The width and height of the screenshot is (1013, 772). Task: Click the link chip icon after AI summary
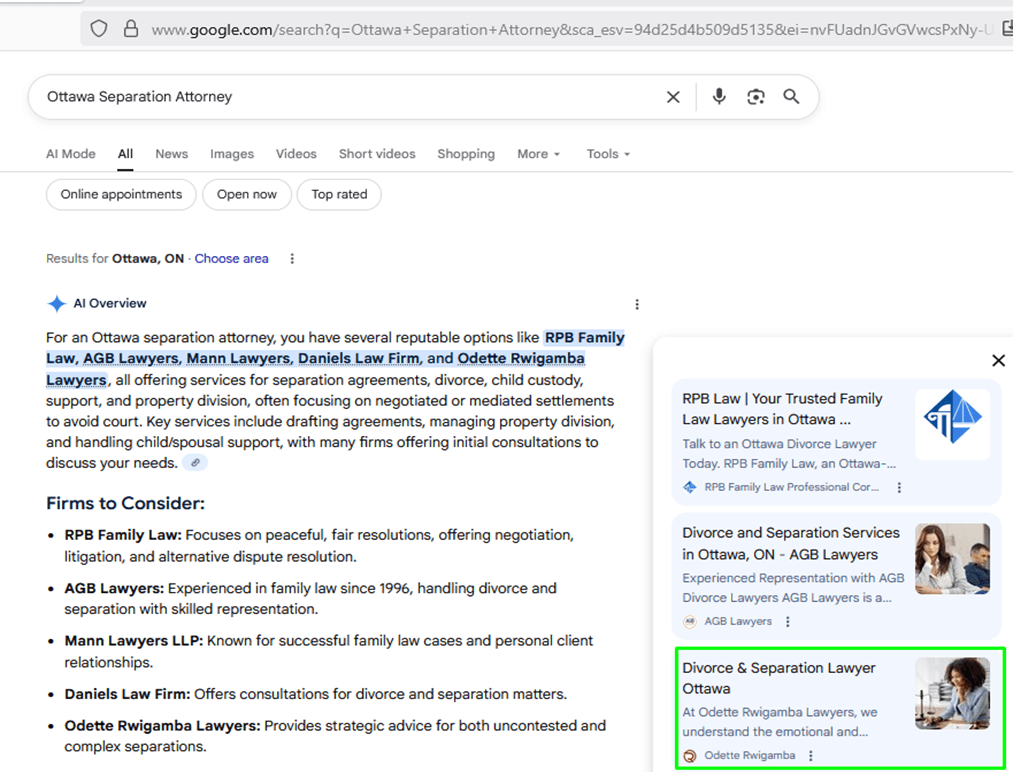coord(195,463)
